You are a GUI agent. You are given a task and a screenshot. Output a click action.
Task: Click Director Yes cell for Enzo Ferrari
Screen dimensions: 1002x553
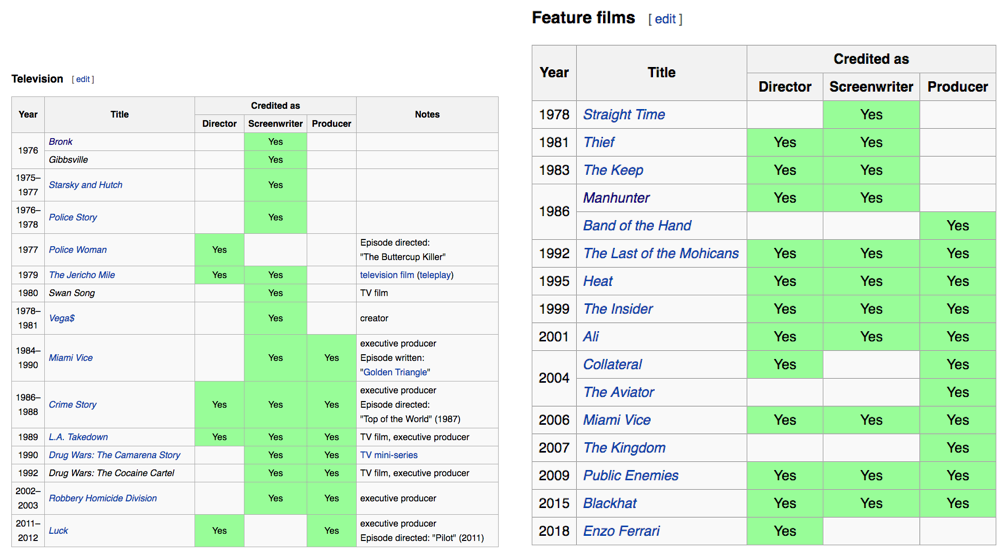785,531
